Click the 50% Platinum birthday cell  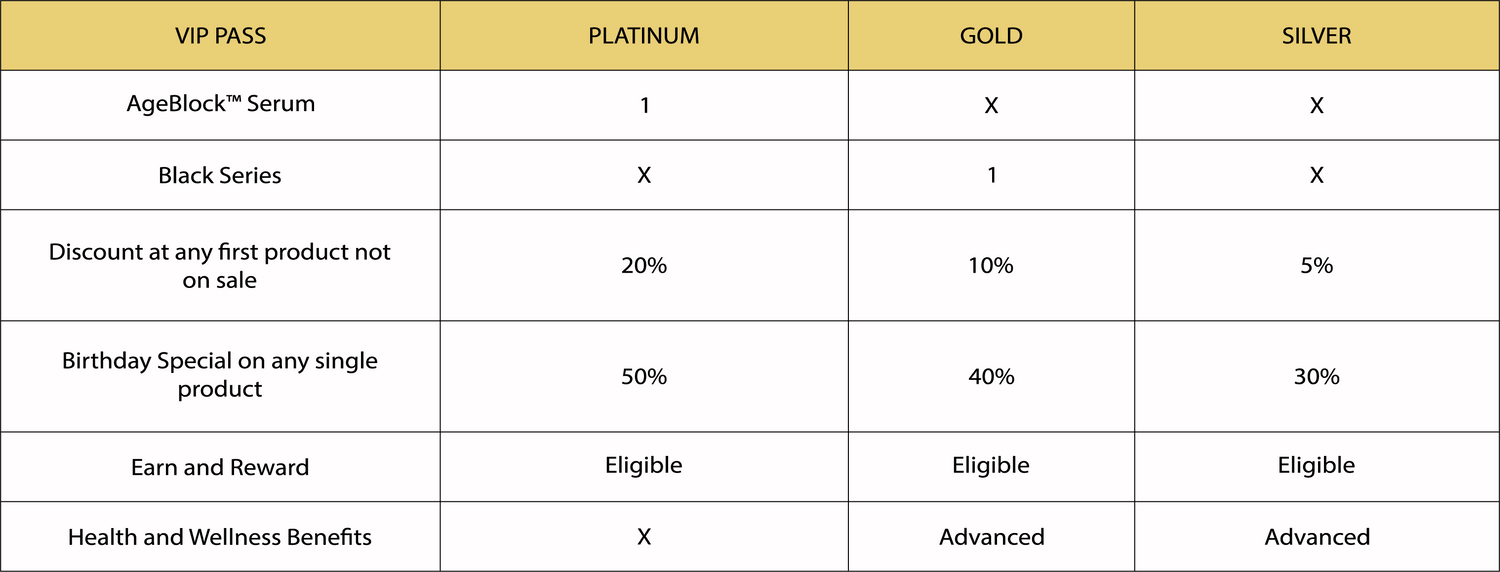pos(644,376)
